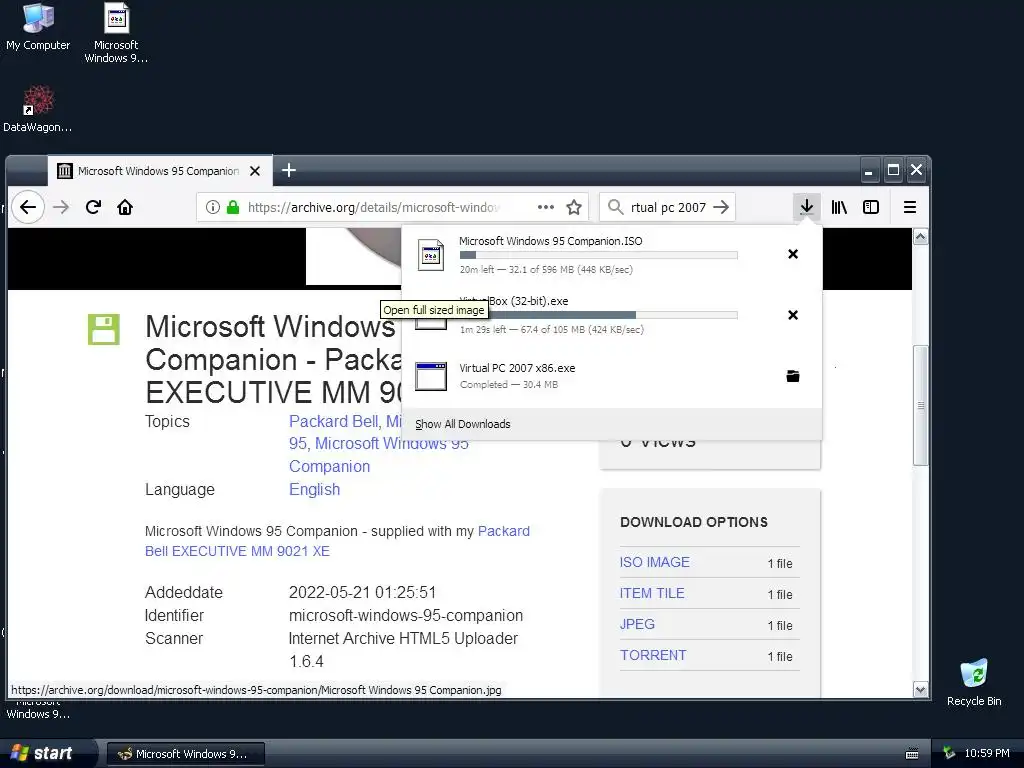Open the browser home page
The height and width of the screenshot is (768, 1024).
[125, 207]
